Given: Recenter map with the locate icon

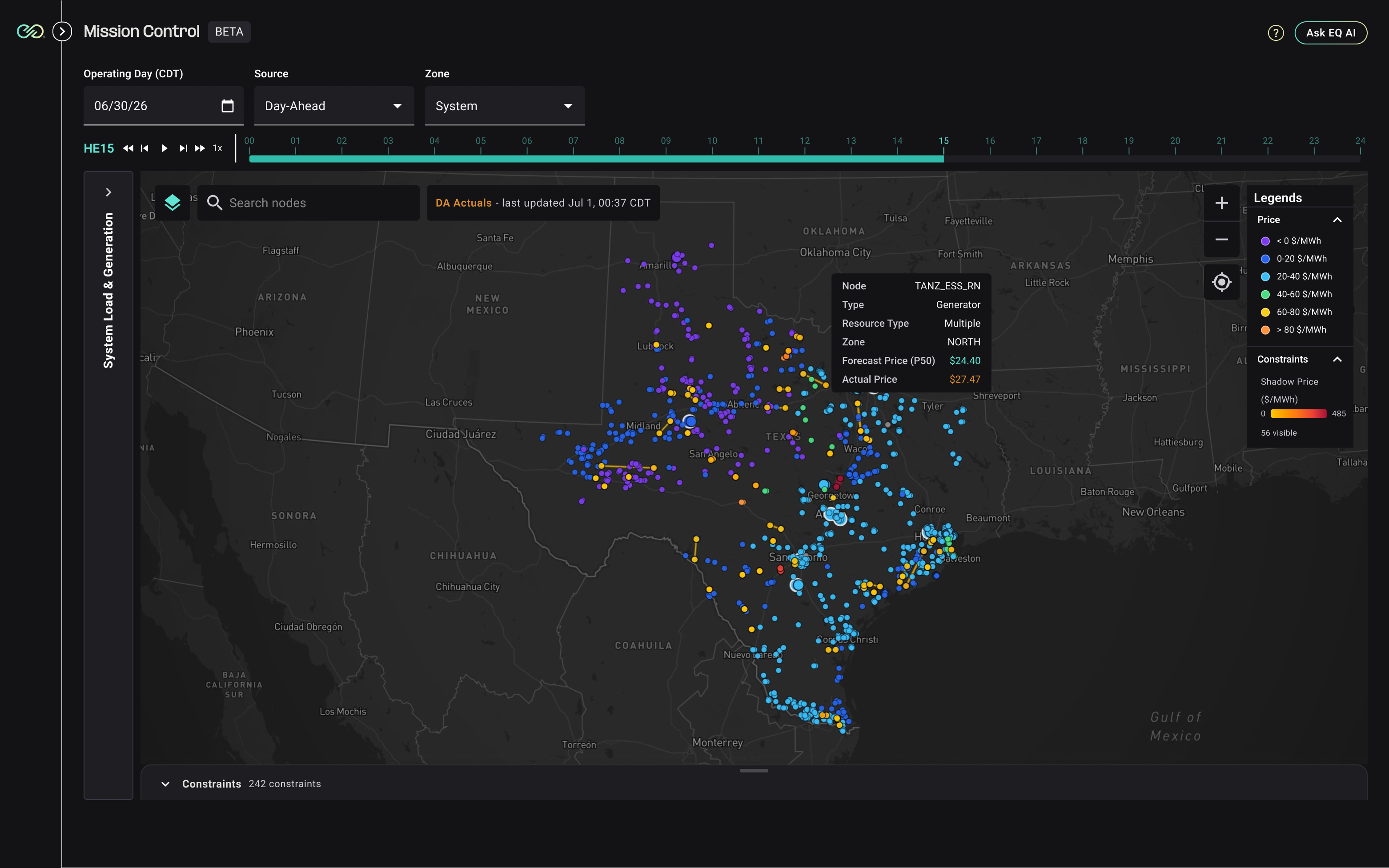Looking at the screenshot, I should point(1221,282).
